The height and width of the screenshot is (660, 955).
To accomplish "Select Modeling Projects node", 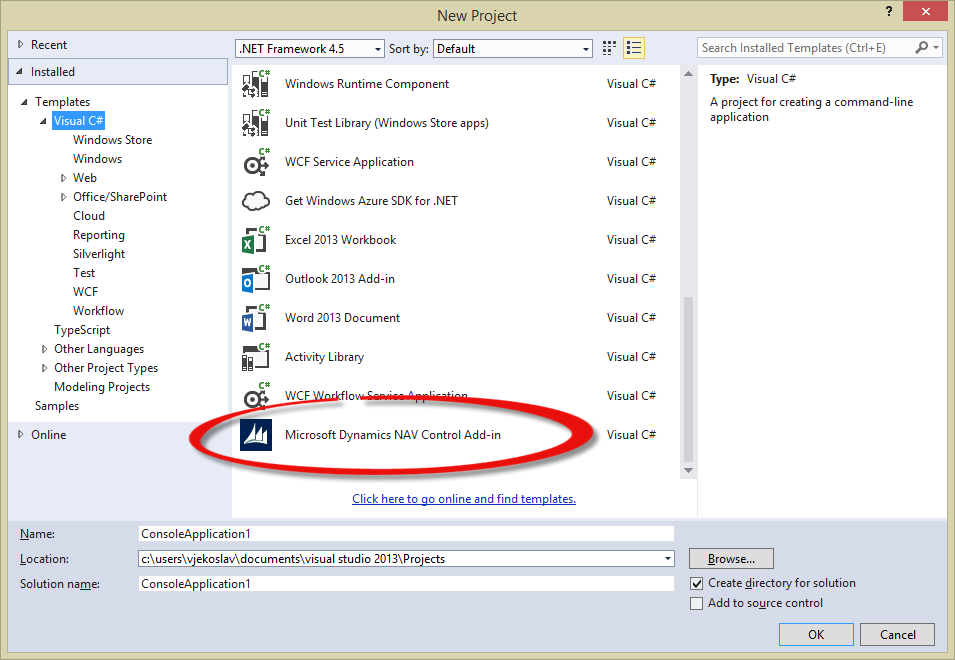I will coord(102,387).
